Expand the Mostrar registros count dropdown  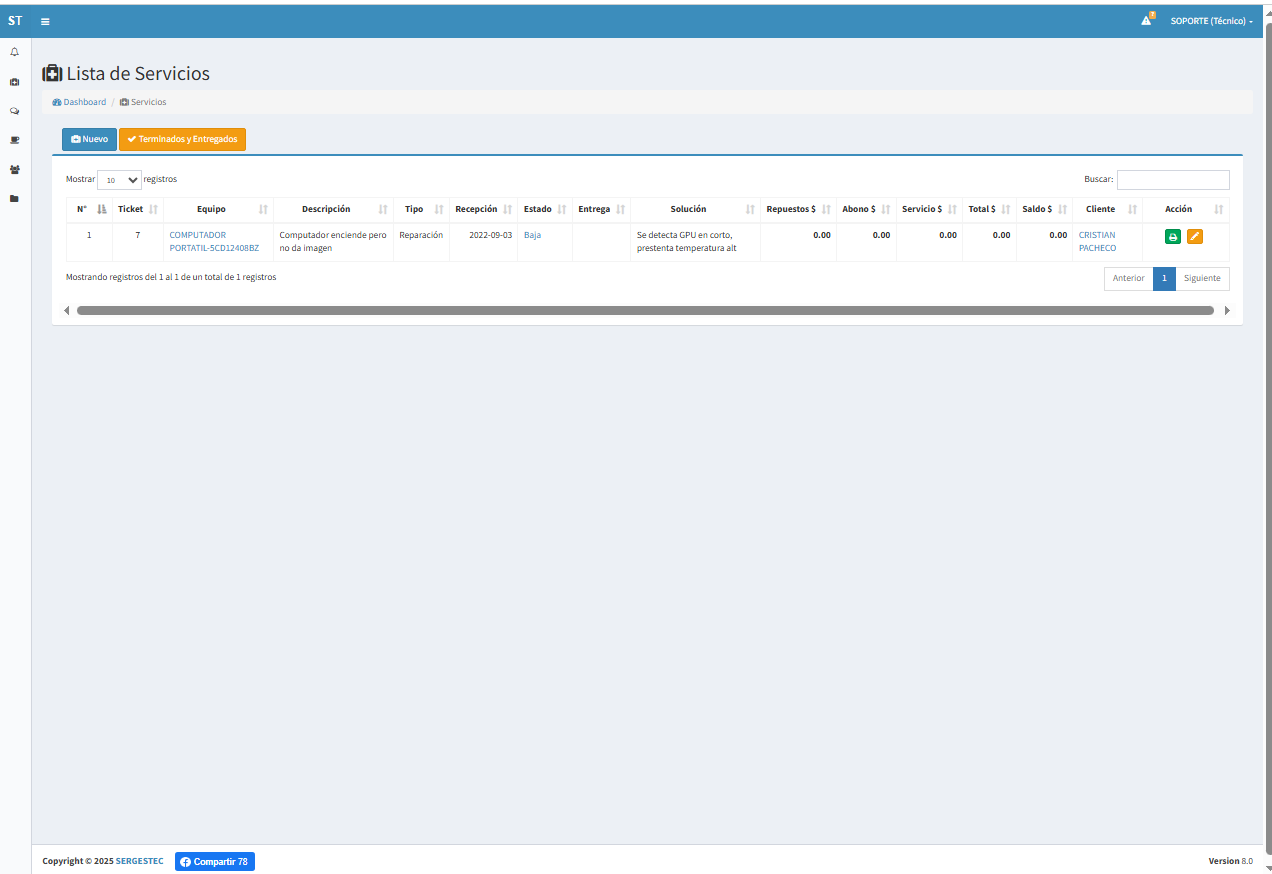click(119, 180)
